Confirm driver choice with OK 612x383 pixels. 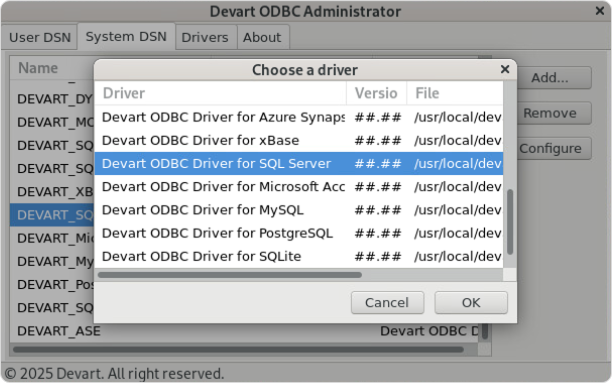coord(471,303)
